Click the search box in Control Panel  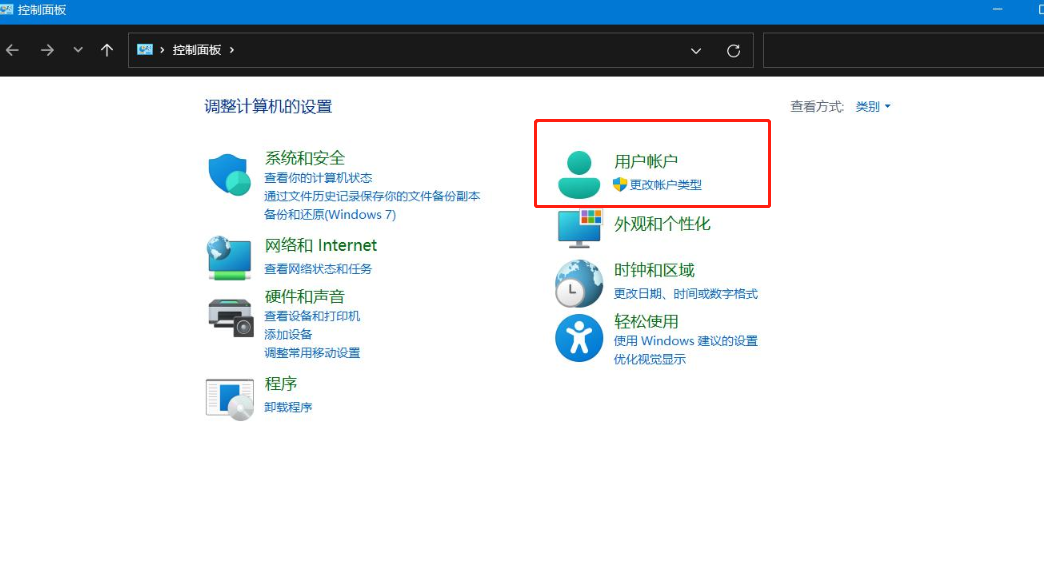tap(900, 50)
